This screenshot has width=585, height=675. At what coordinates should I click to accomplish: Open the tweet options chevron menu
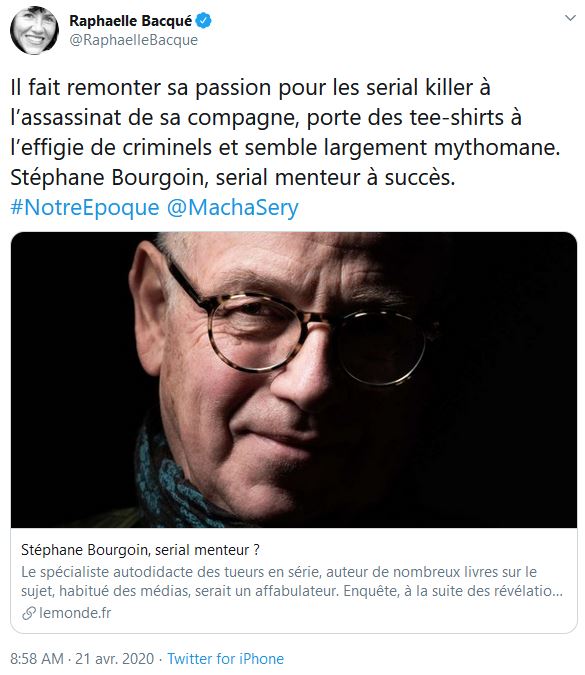click(x=570, y=18)
